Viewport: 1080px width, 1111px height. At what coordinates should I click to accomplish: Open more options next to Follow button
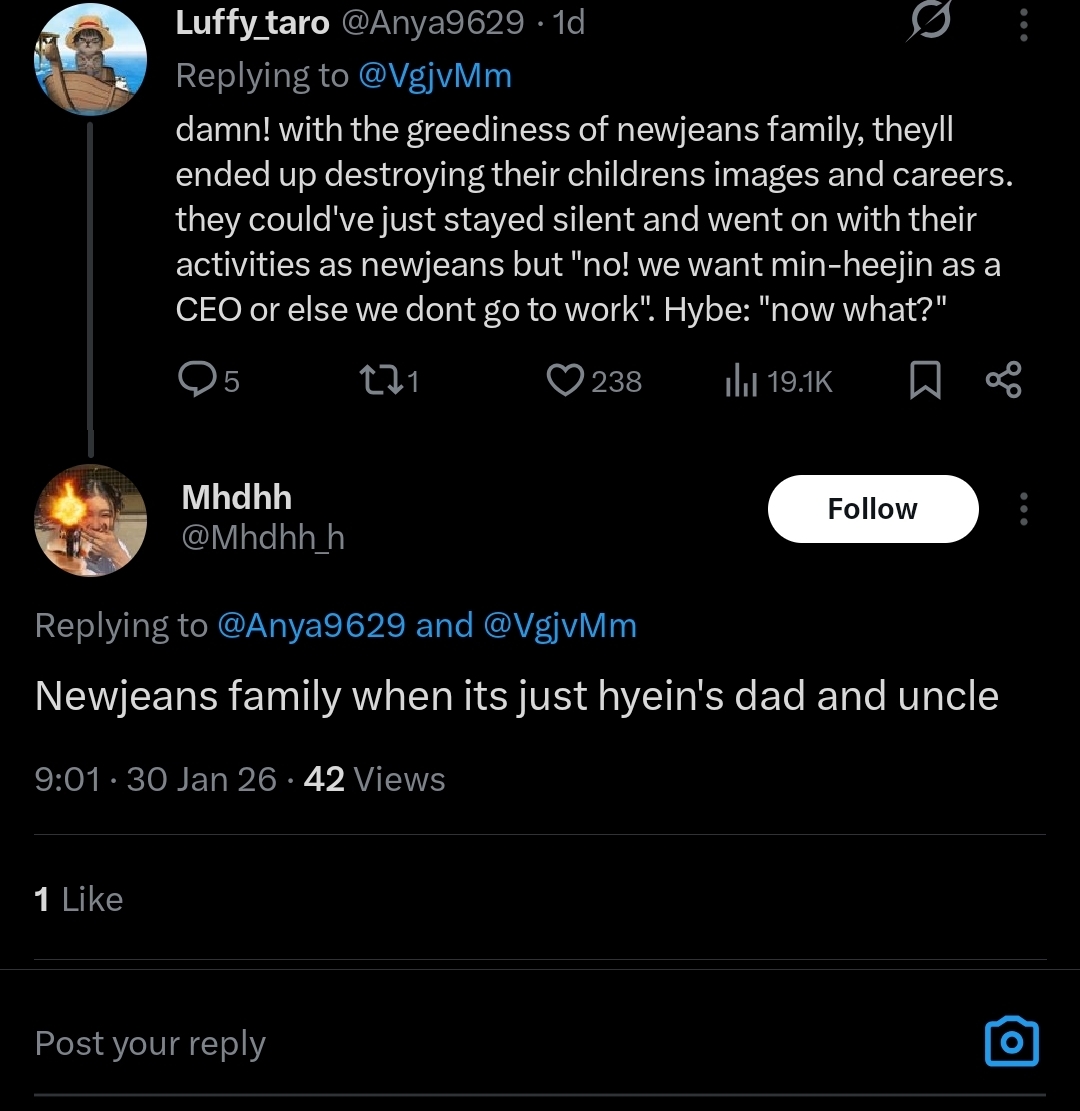pyautogui.click(x=1023, y=509)
